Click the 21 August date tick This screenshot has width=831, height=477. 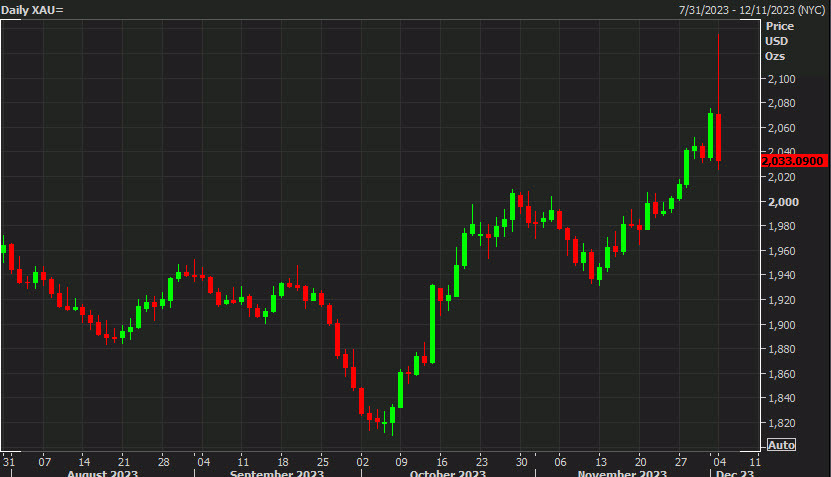coord(124,462)
